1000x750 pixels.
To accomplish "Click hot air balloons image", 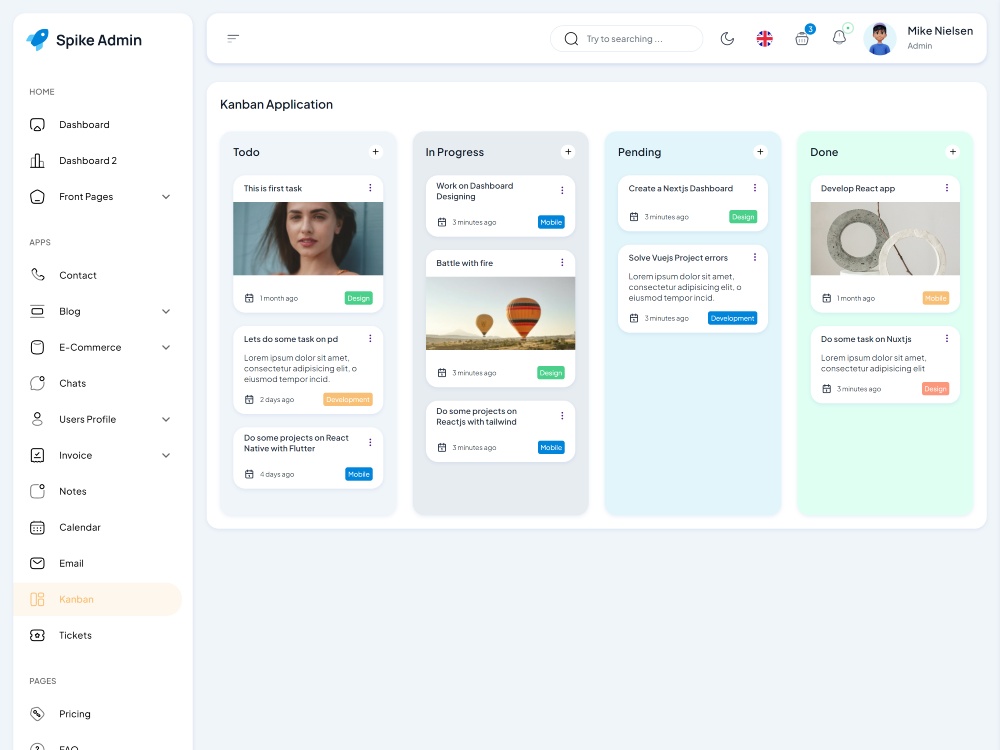I will coord(501,313).
